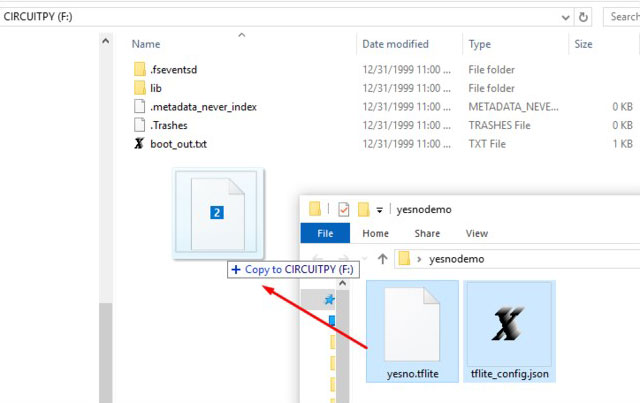
Task: Expand the Quick Access Toolbar customize arrow
Action: coord(380,210)
